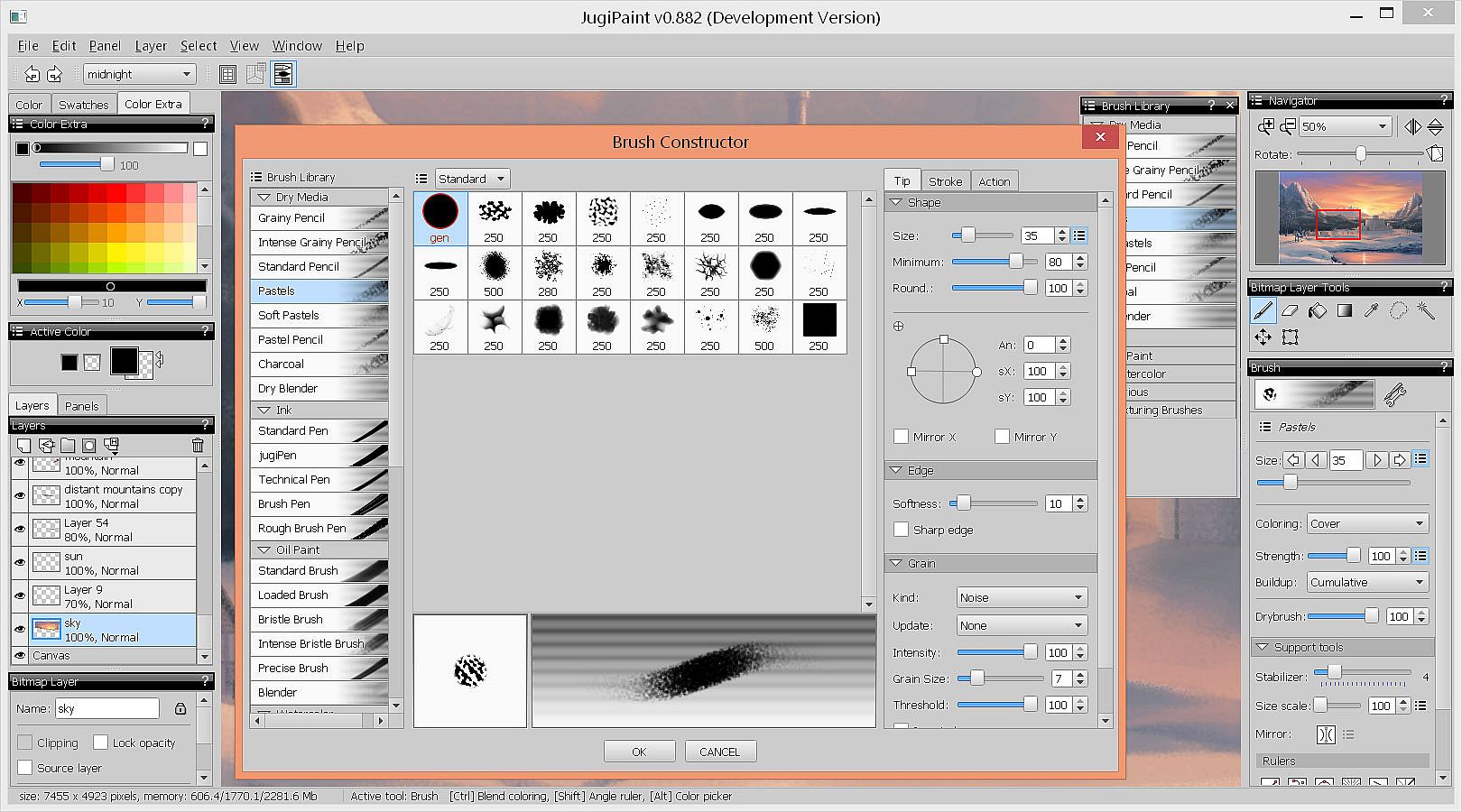Delete layer using the trash icon

pos(198,445)
